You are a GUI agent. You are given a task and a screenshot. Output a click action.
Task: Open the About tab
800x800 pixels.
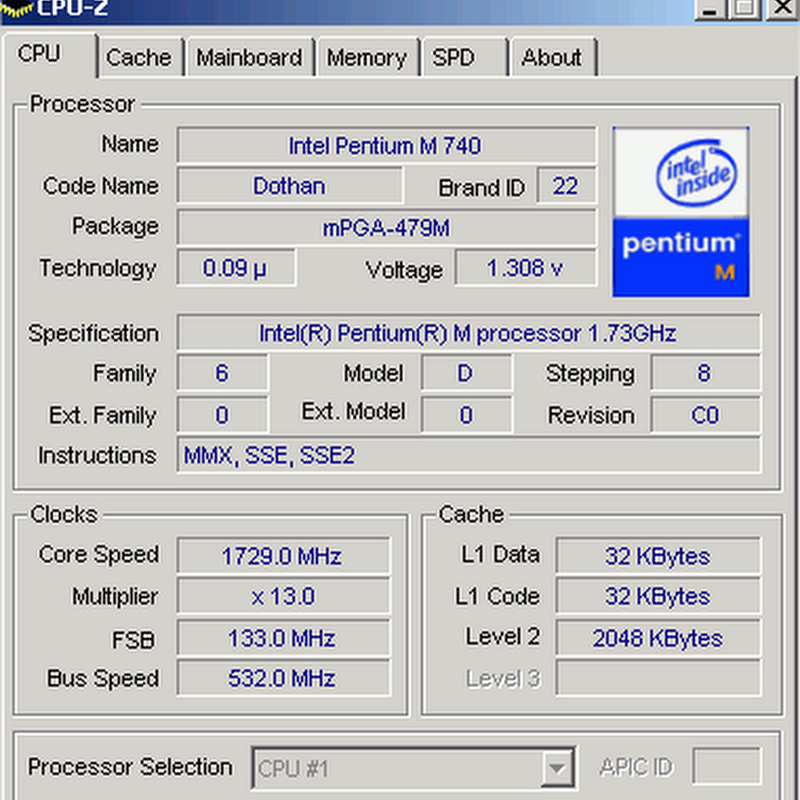coord(554,57)
